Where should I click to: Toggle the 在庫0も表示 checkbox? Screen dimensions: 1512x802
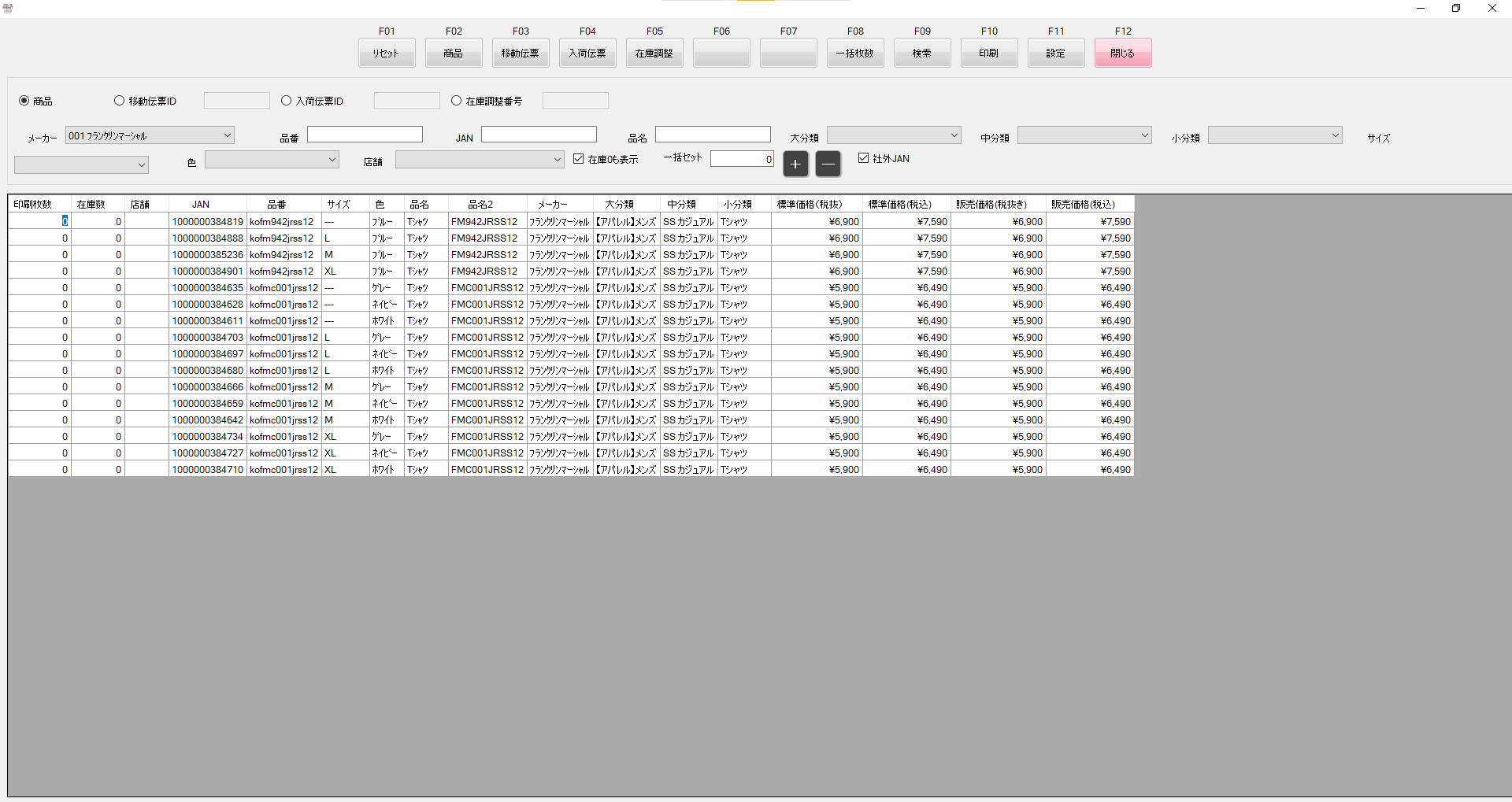coord(579,159)
